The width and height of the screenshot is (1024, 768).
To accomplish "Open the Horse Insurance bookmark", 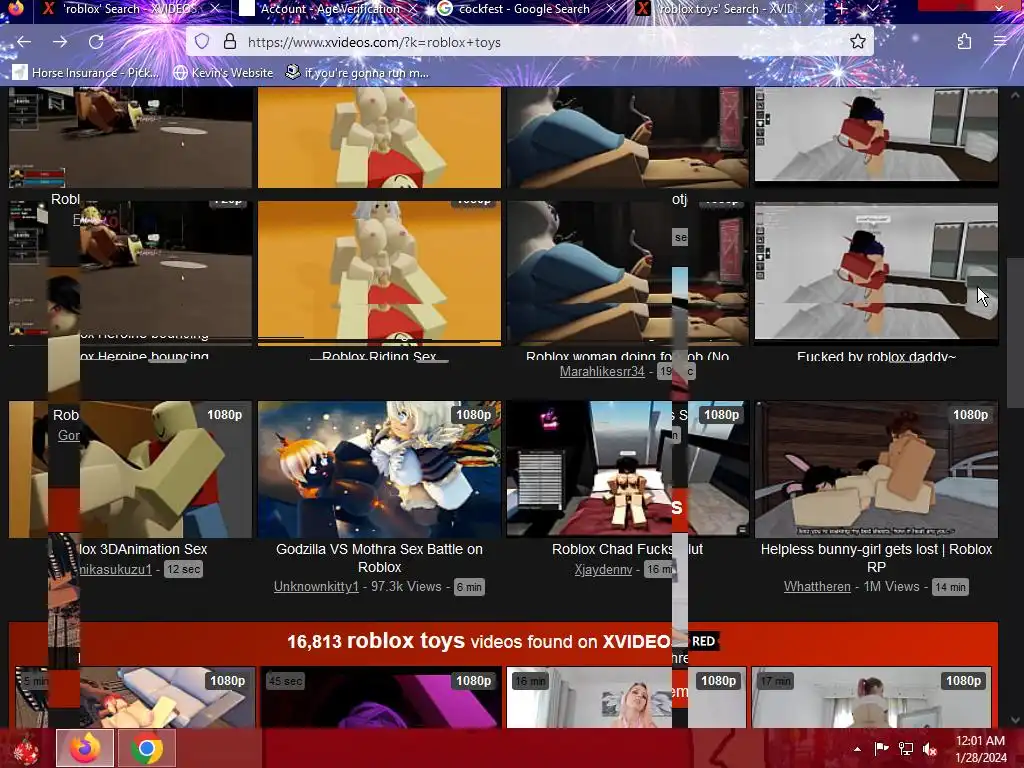I will tap(86, 72).
